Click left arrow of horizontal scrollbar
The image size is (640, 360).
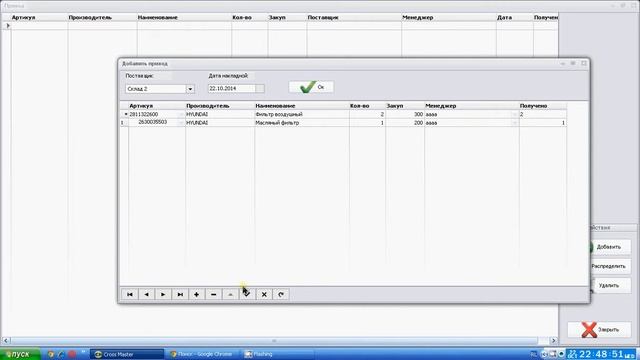click(6, 340)
